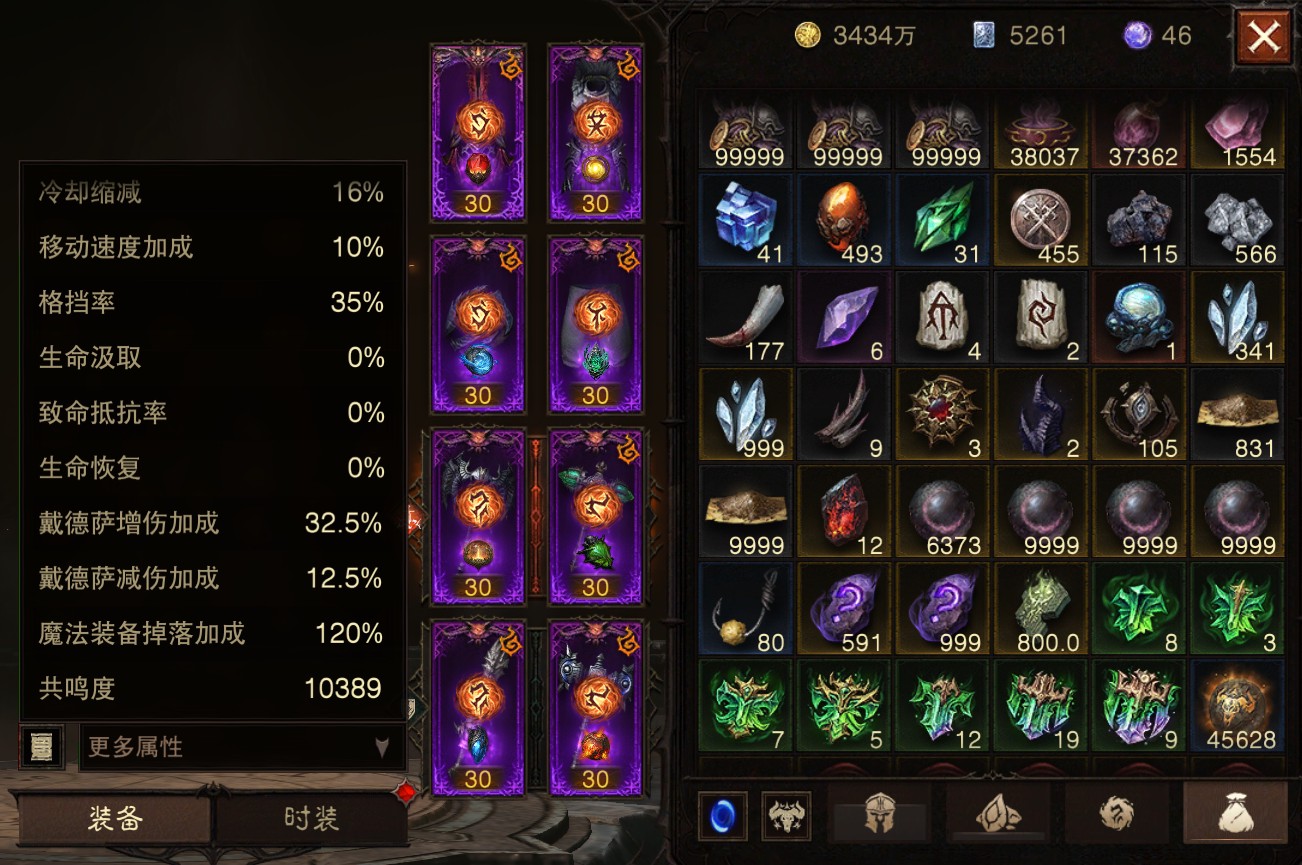Click the purple crystal with count 6
Viewport: 1302px width, 865px height.
[843, 318]
